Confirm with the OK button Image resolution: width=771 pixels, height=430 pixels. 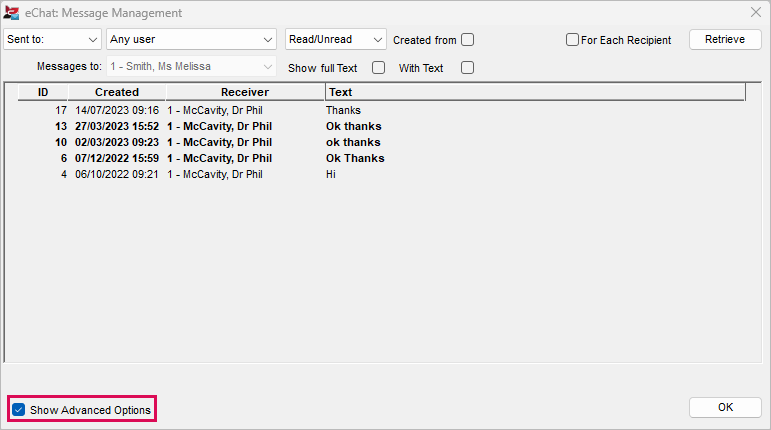point(725,407)
